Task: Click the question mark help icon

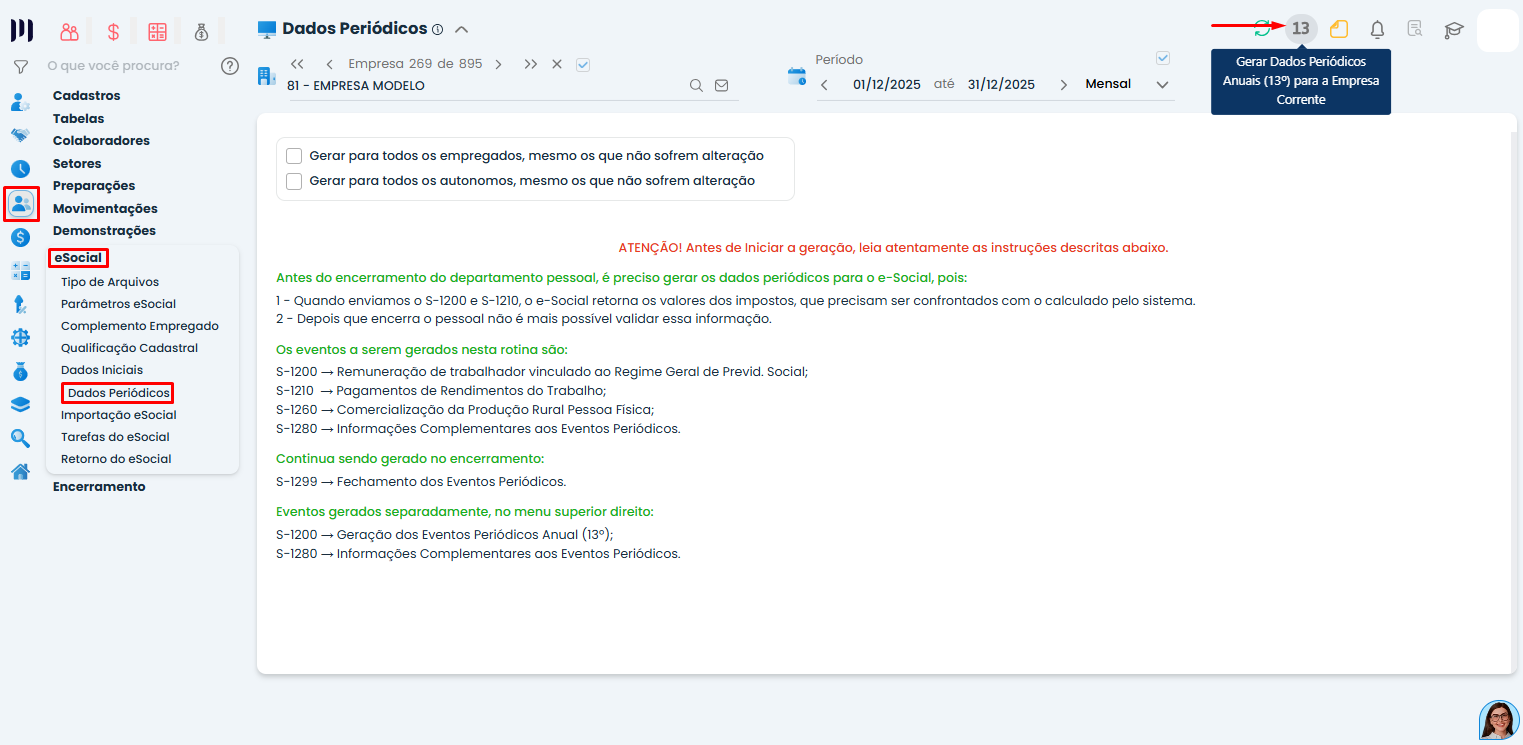Action: pos(230,66)
